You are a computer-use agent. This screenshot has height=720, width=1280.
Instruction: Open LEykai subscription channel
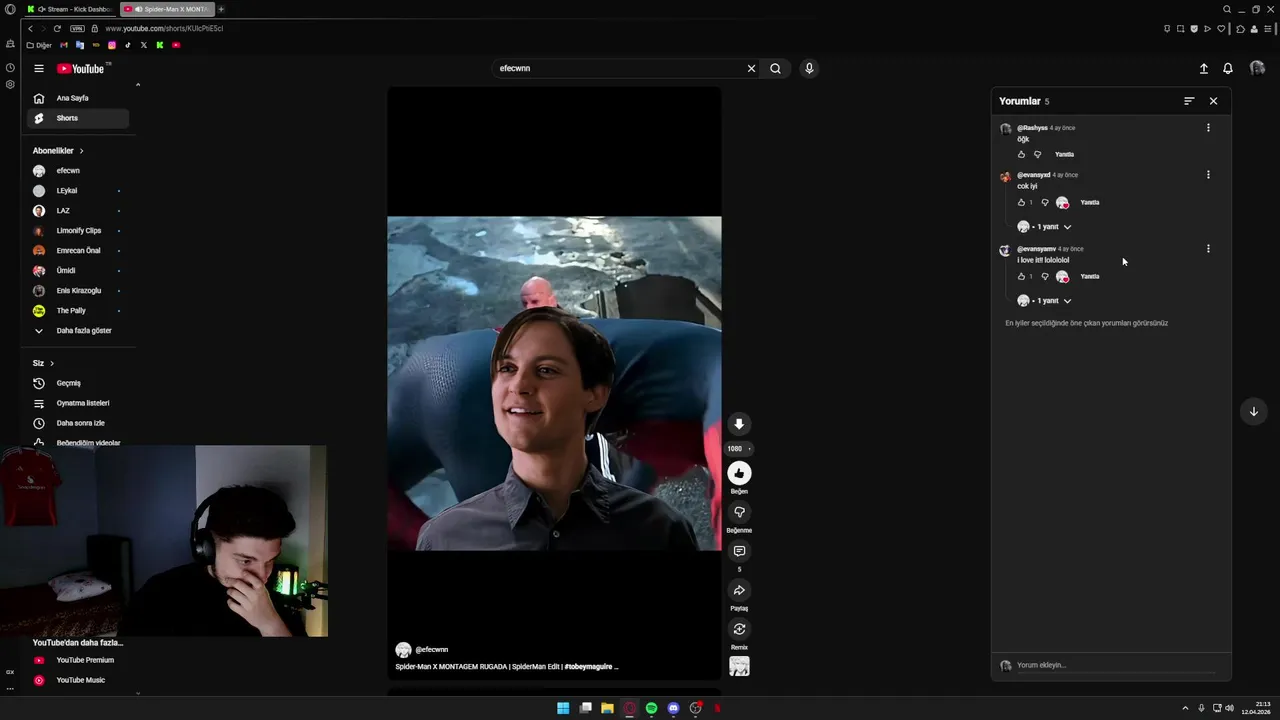78,191
